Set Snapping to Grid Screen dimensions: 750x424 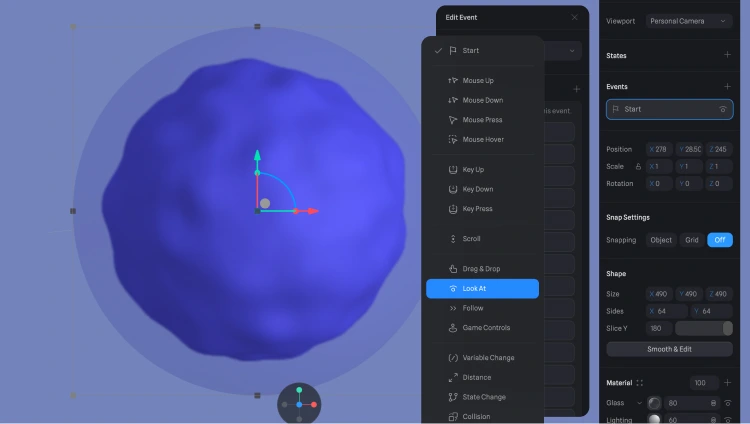tap(692, 240)
